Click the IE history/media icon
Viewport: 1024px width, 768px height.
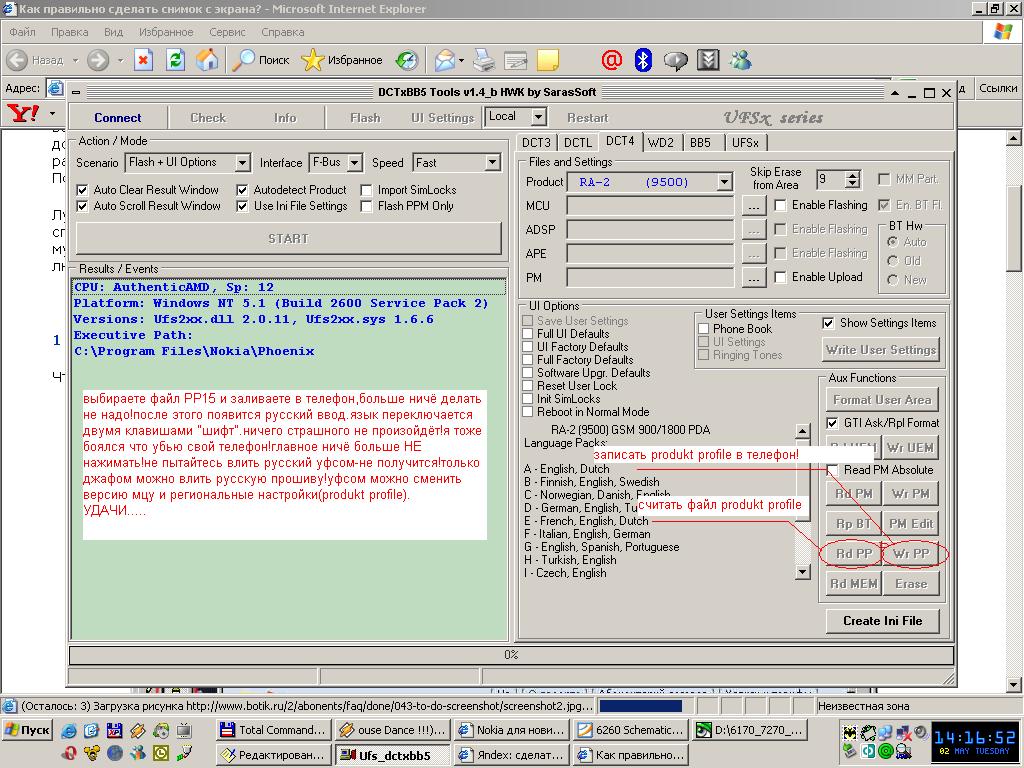(407, 60)
